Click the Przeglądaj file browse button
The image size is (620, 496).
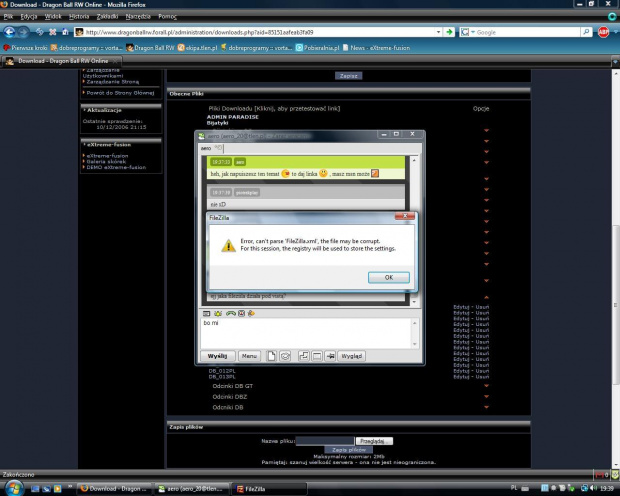pos(374,441)
